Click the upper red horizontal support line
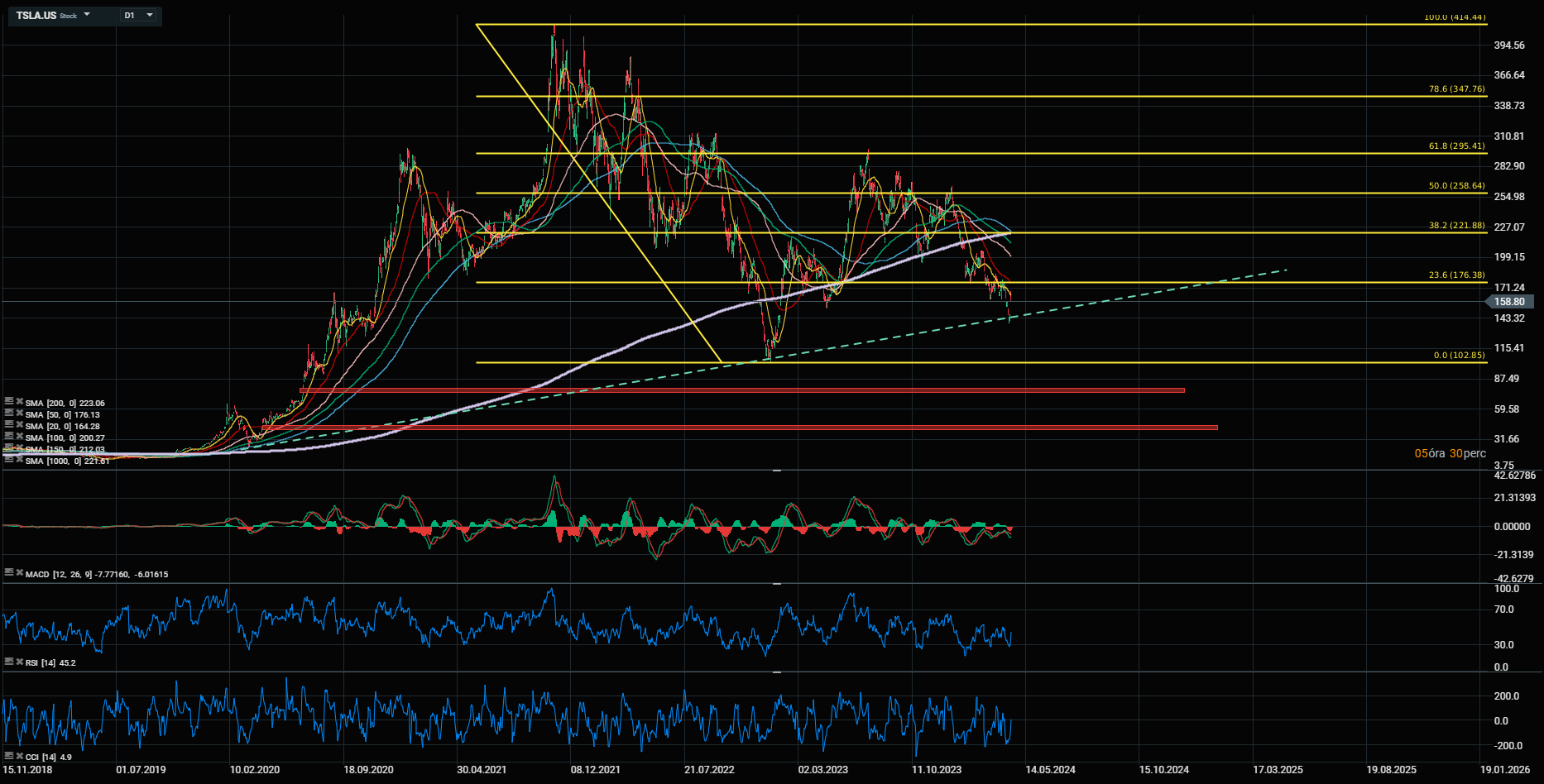 click(742, 390)
